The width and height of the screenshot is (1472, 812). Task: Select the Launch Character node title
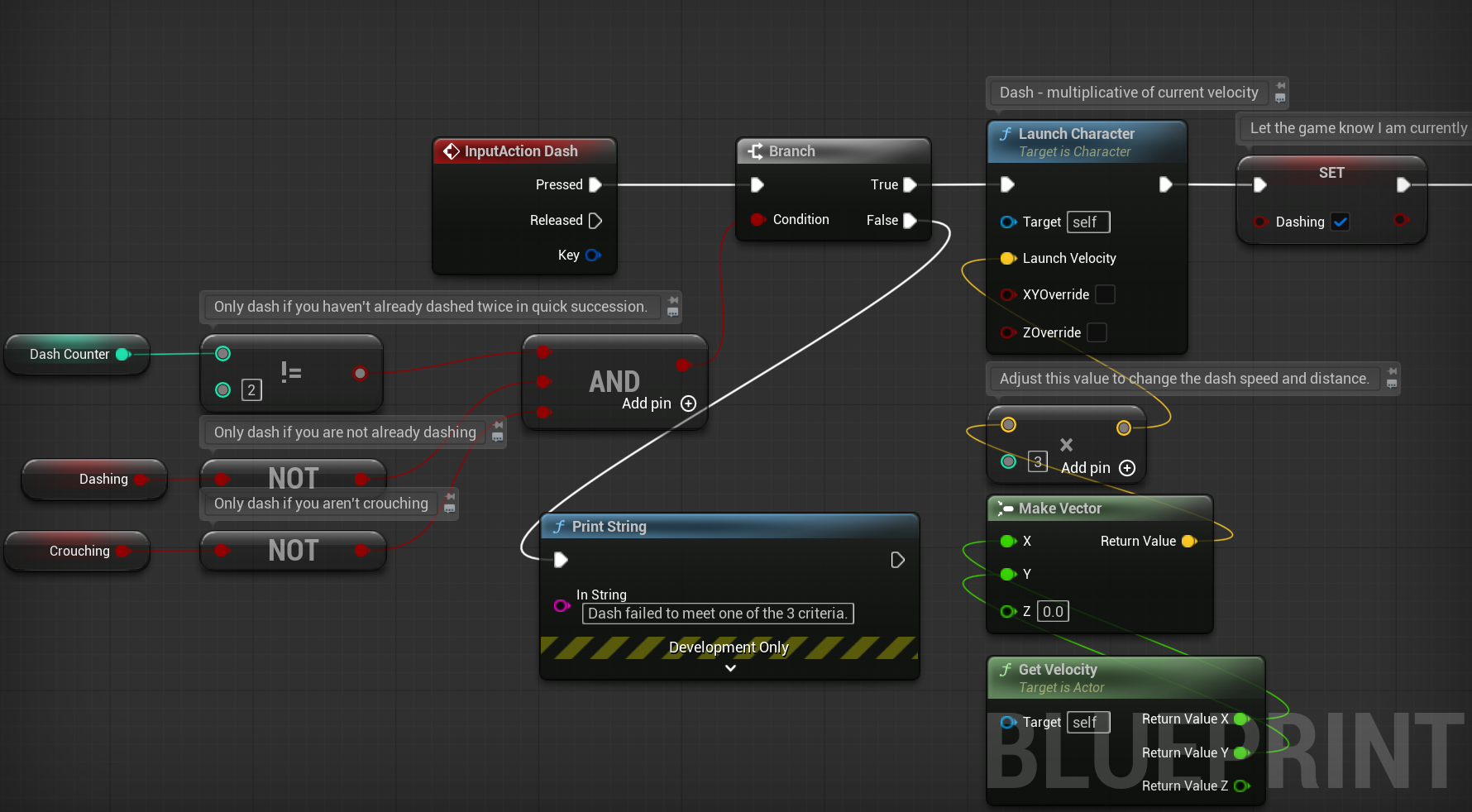tap(1077, 133)
